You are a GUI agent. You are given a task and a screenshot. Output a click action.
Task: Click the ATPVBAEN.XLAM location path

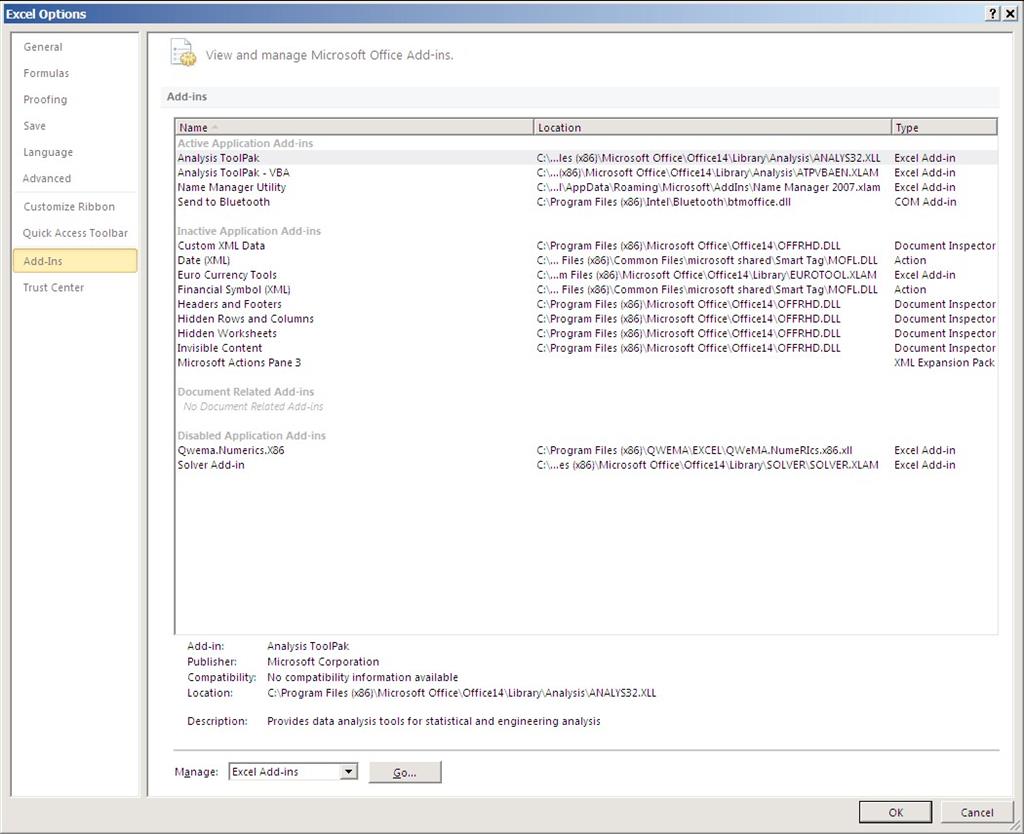(x=707, y=172)
